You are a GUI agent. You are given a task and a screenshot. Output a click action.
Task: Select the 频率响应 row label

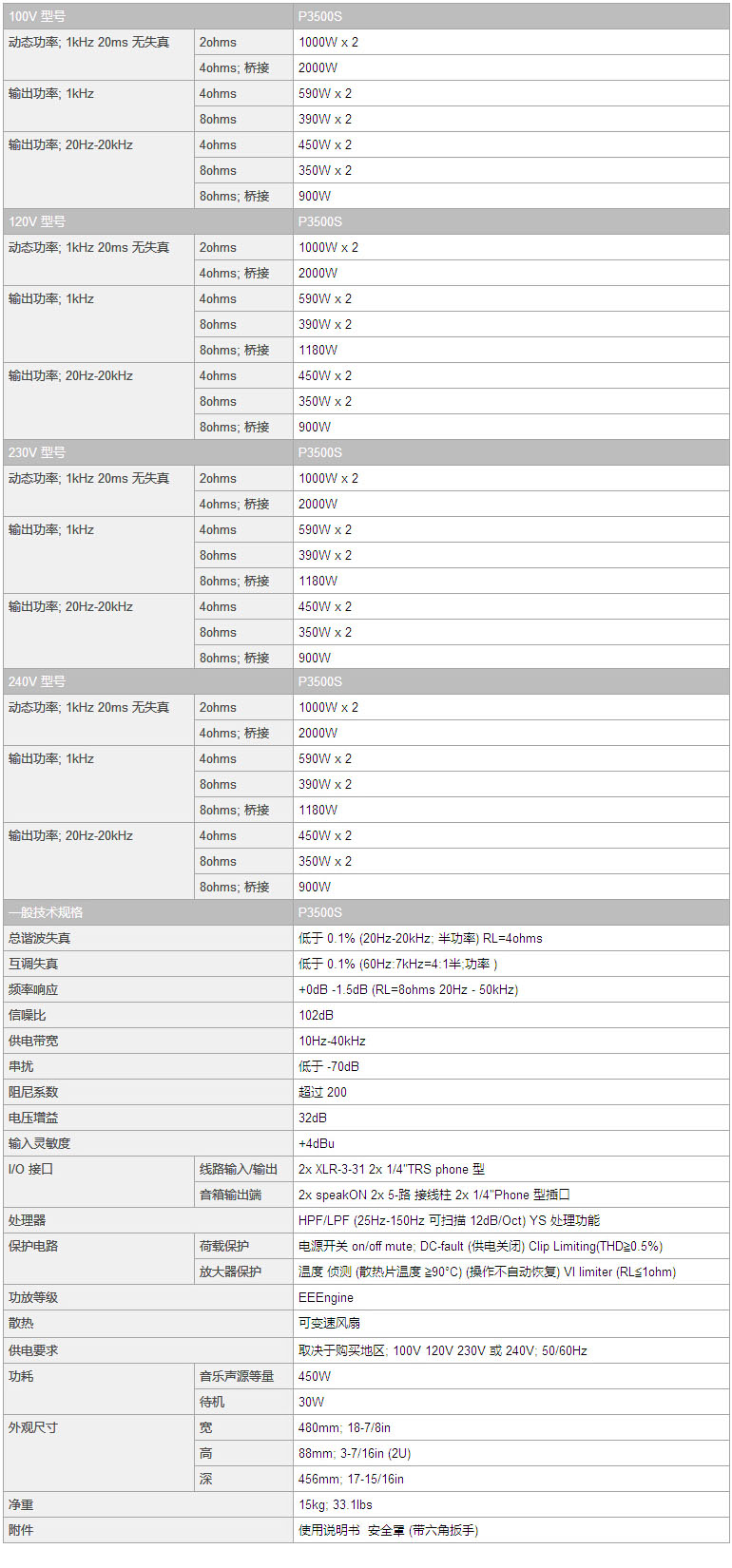click(x=33, y=989)
